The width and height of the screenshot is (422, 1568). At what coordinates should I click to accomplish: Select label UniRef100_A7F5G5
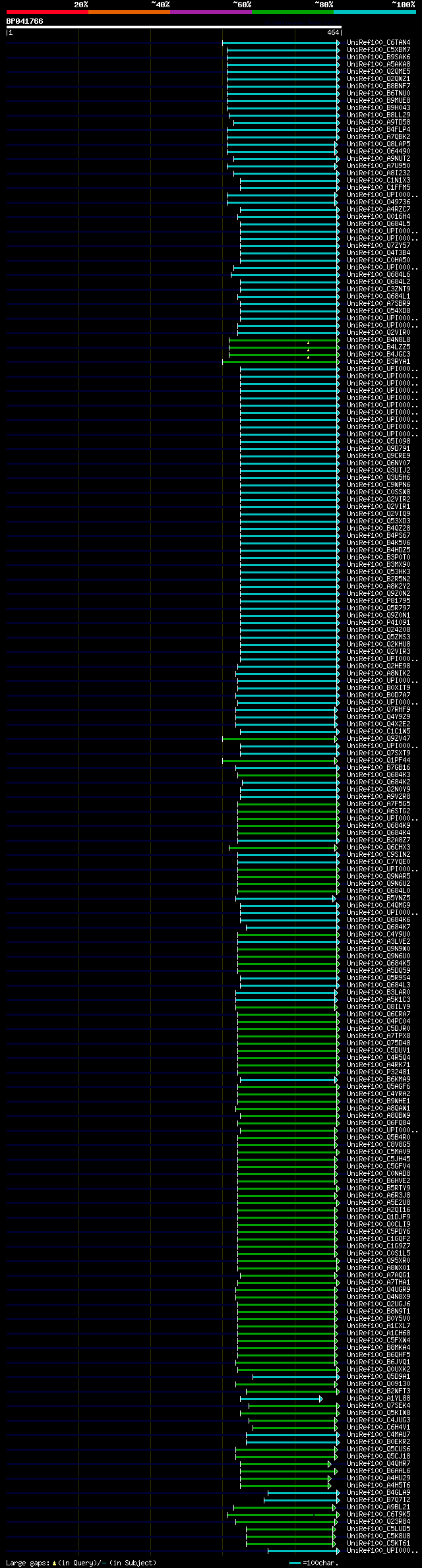coord(378,804)
